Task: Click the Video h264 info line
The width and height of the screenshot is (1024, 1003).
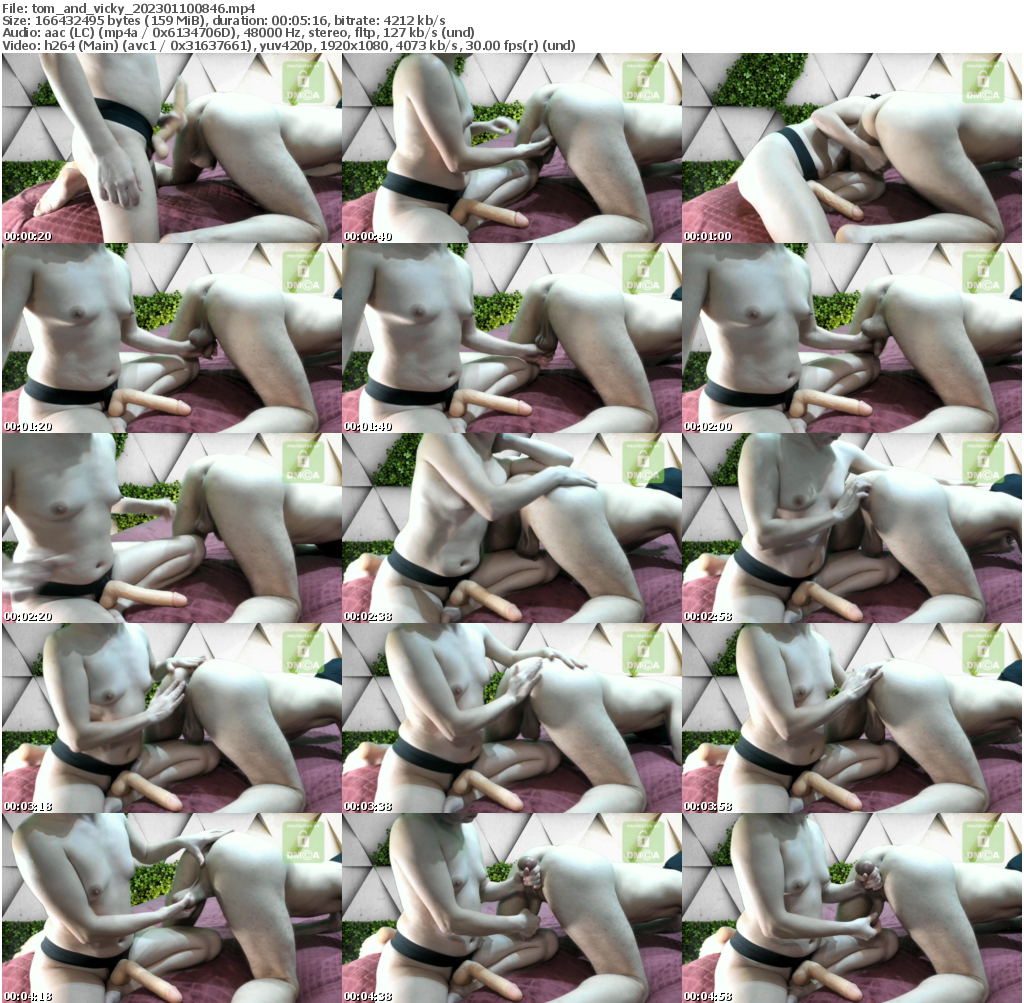Action: [289, 46]
